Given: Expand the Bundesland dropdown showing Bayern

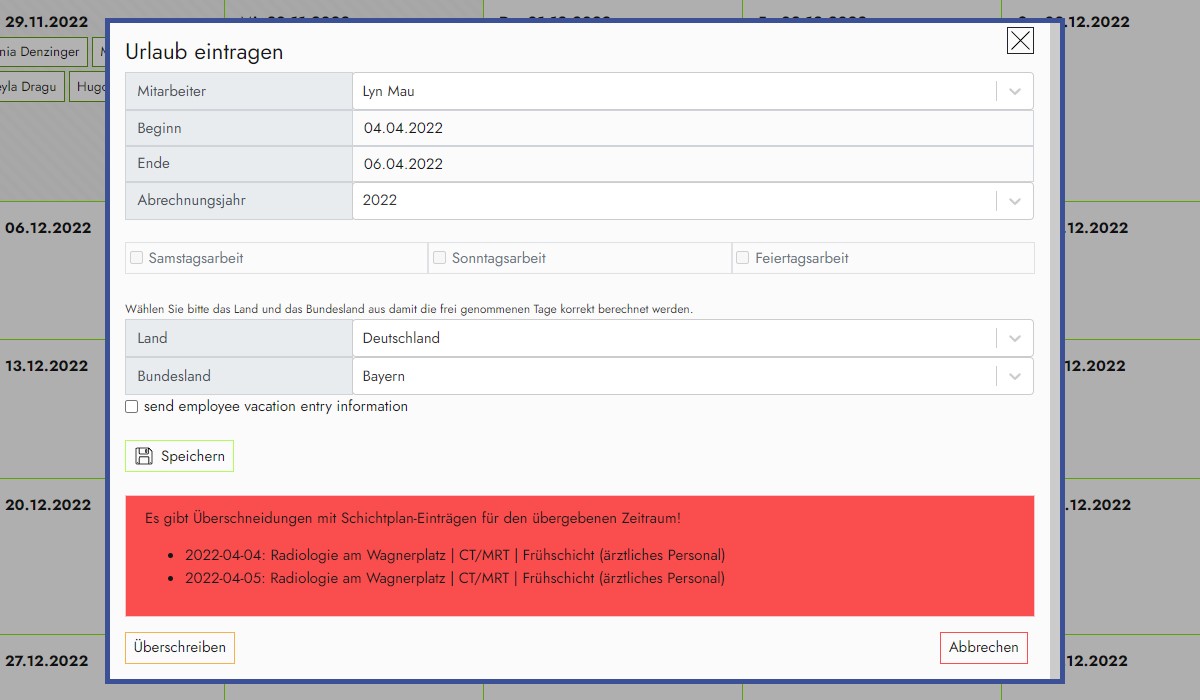Looking at the screenshot, I should coord(1014,377).
